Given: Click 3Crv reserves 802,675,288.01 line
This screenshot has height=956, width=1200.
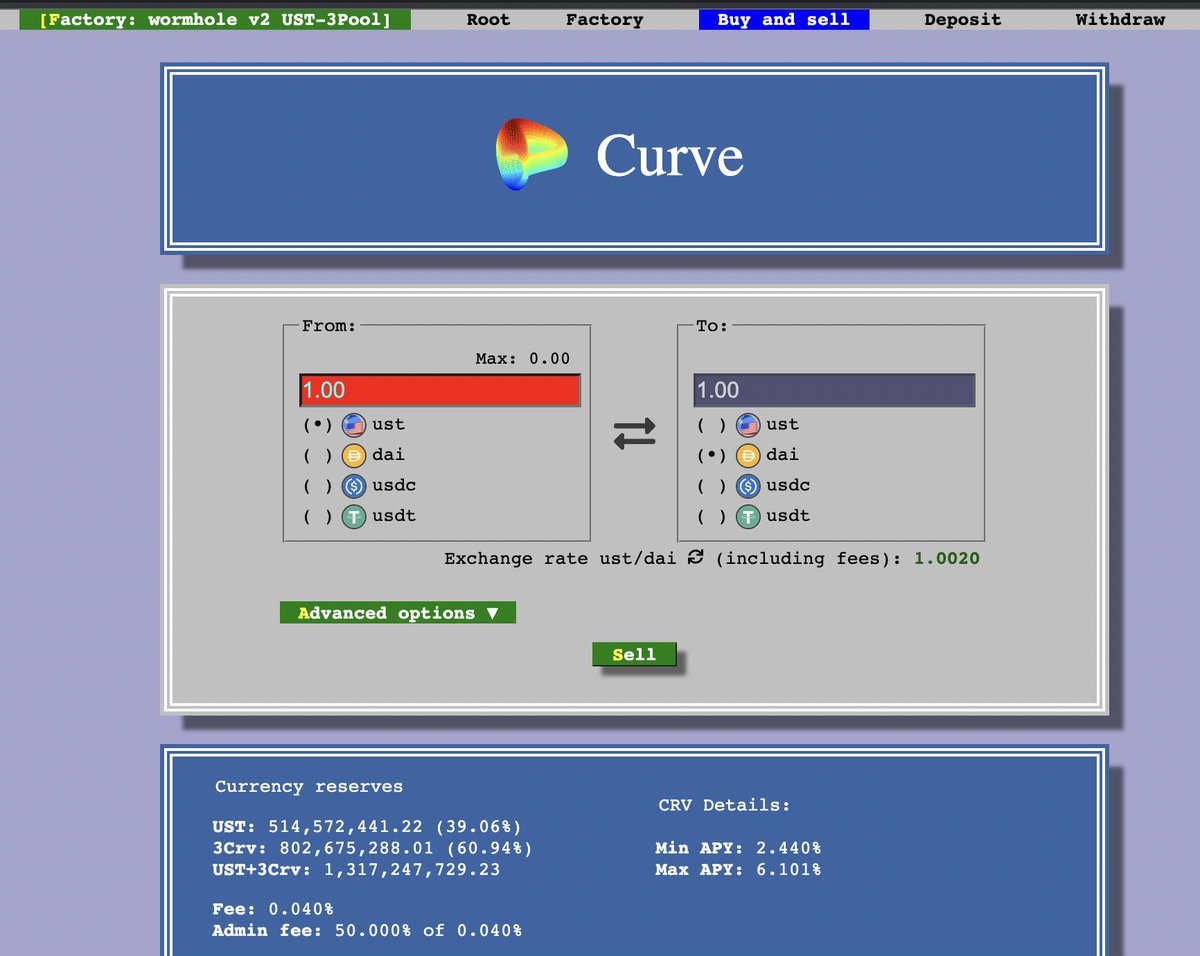Looking at the screenshot, I should pos(372,848).
